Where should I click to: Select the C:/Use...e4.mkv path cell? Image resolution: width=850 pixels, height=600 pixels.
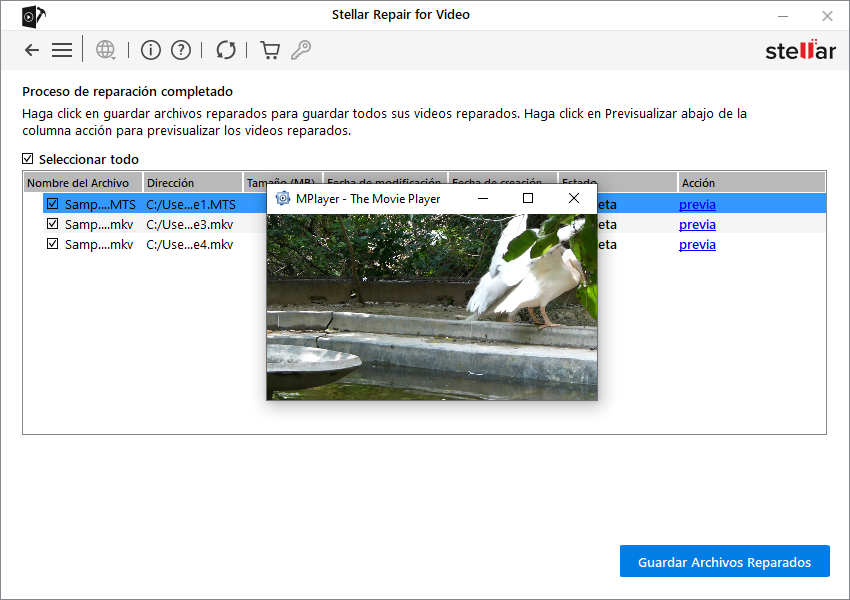click(190, 244)
